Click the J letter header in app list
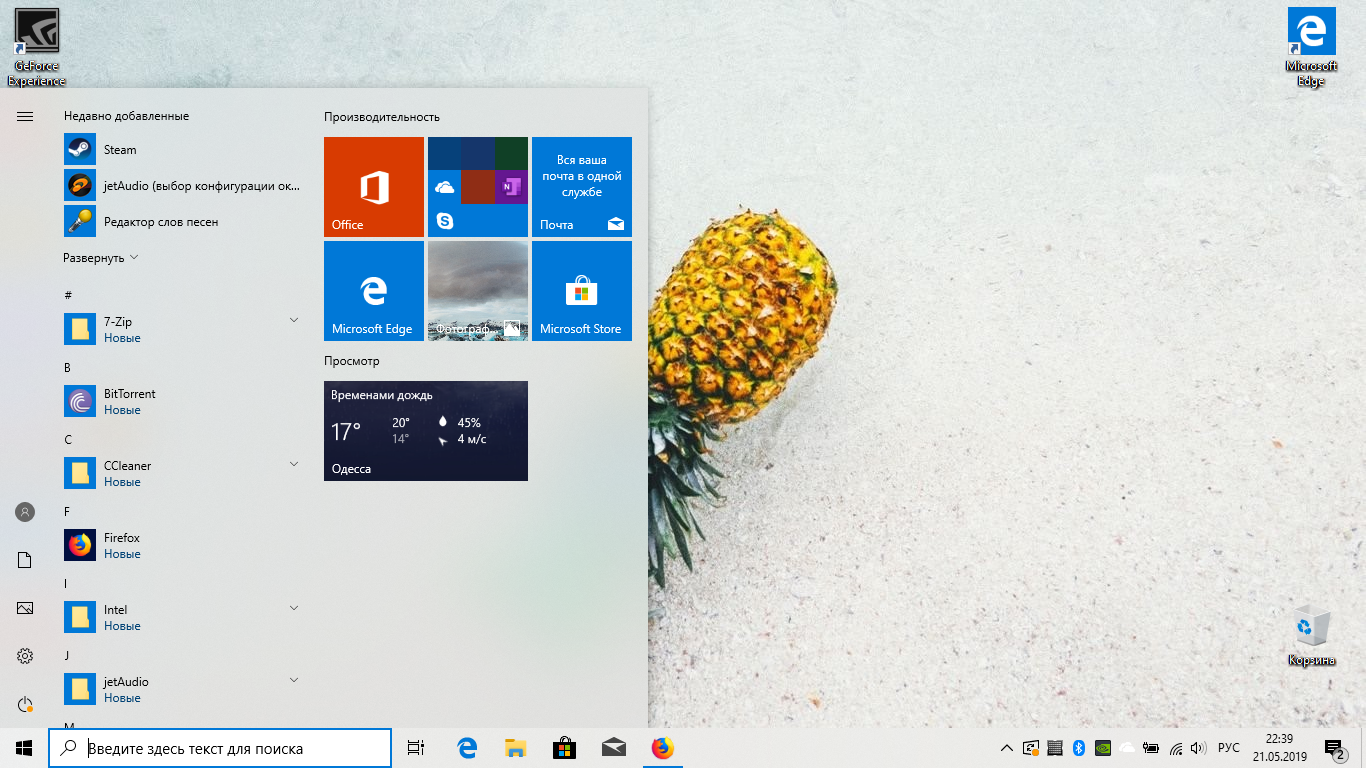This screenshot has width=1366, height=768. [x=67, y=655]
